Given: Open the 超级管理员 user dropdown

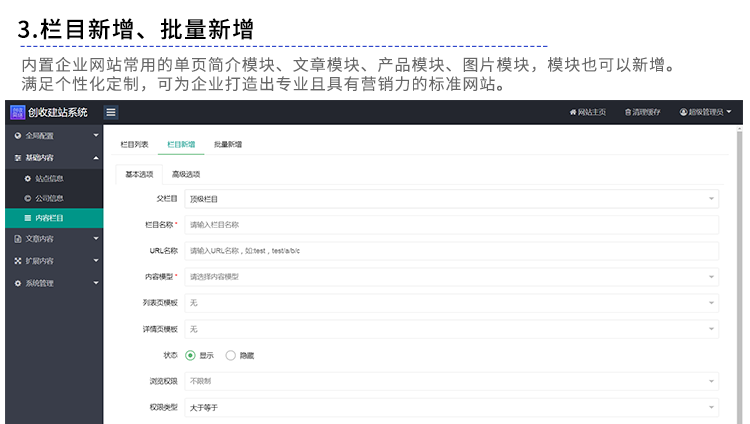Looking at the screenshot, I should (x=706, y=112).
